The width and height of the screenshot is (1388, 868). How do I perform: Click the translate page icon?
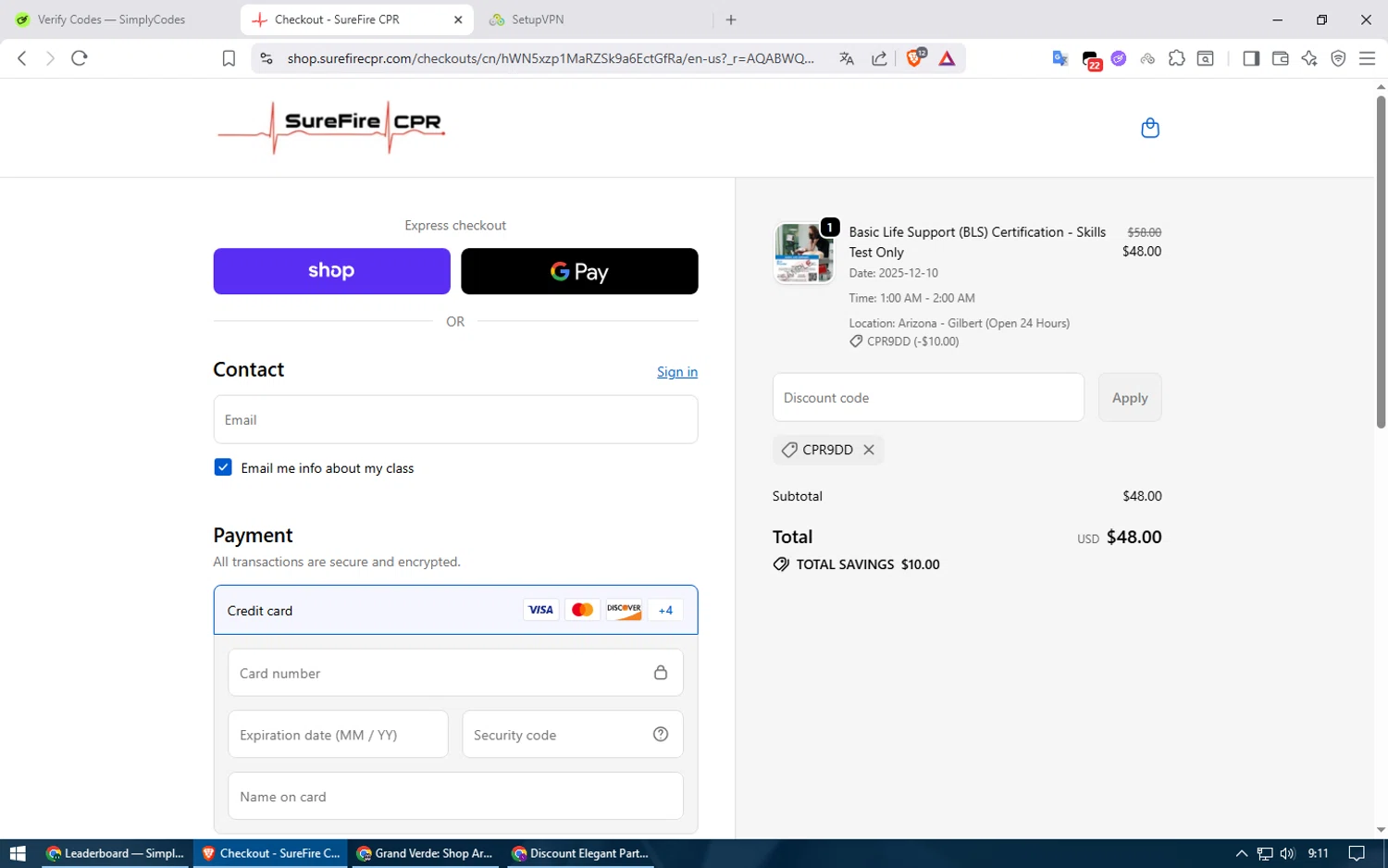[847, 58]
